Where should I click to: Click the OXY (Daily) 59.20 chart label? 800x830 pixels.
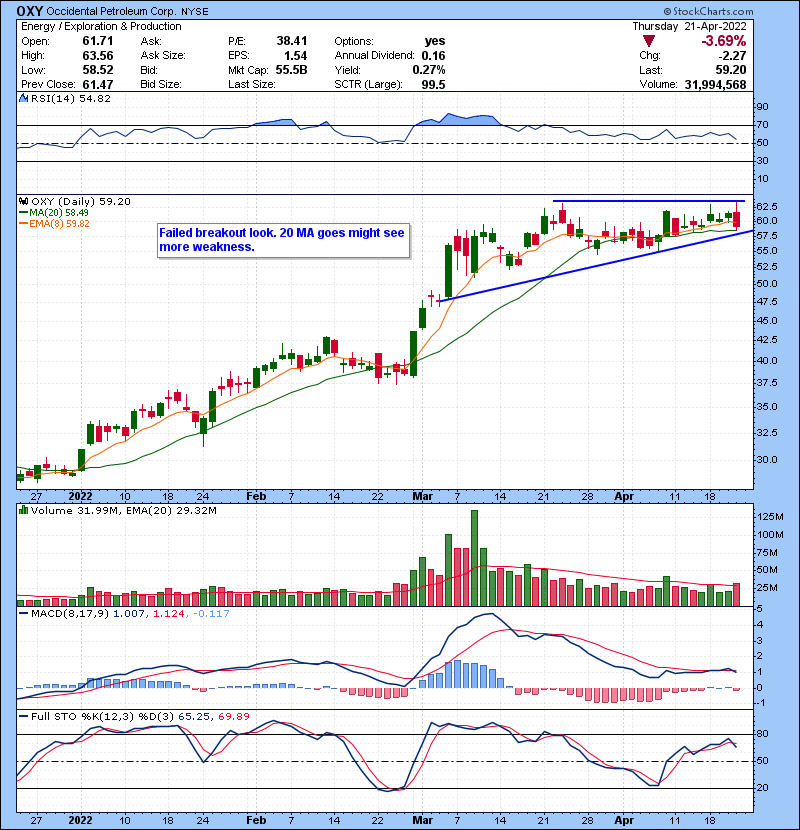80,201
